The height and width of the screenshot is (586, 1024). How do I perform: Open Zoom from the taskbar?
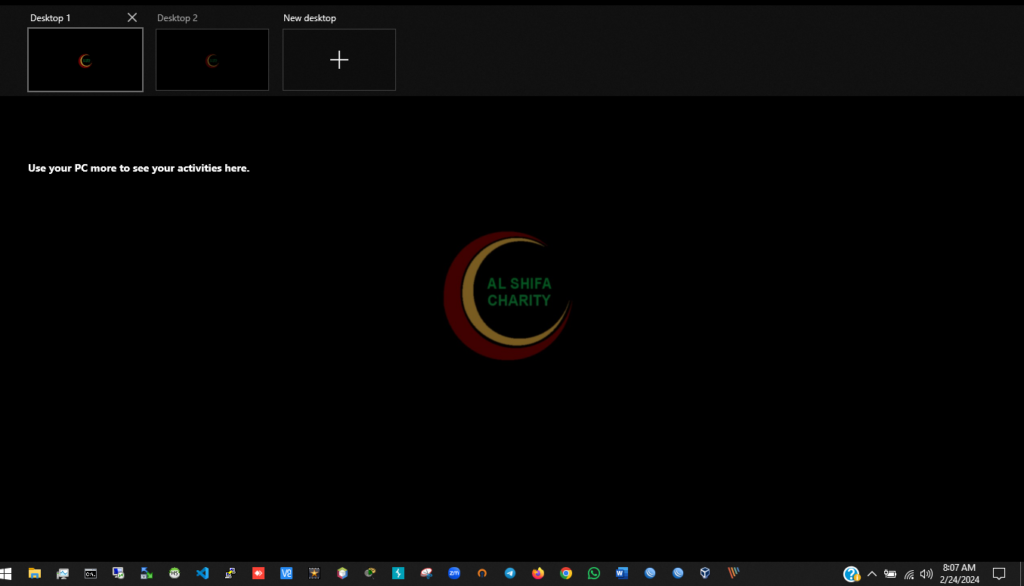coord(454,573)
